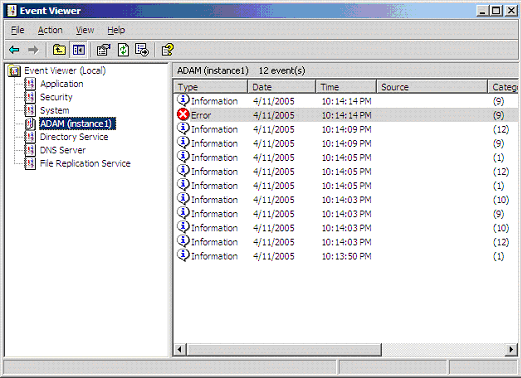Minimize the Event Viewer window
Viewport: 521px width, 378px height.
[482, 11]
